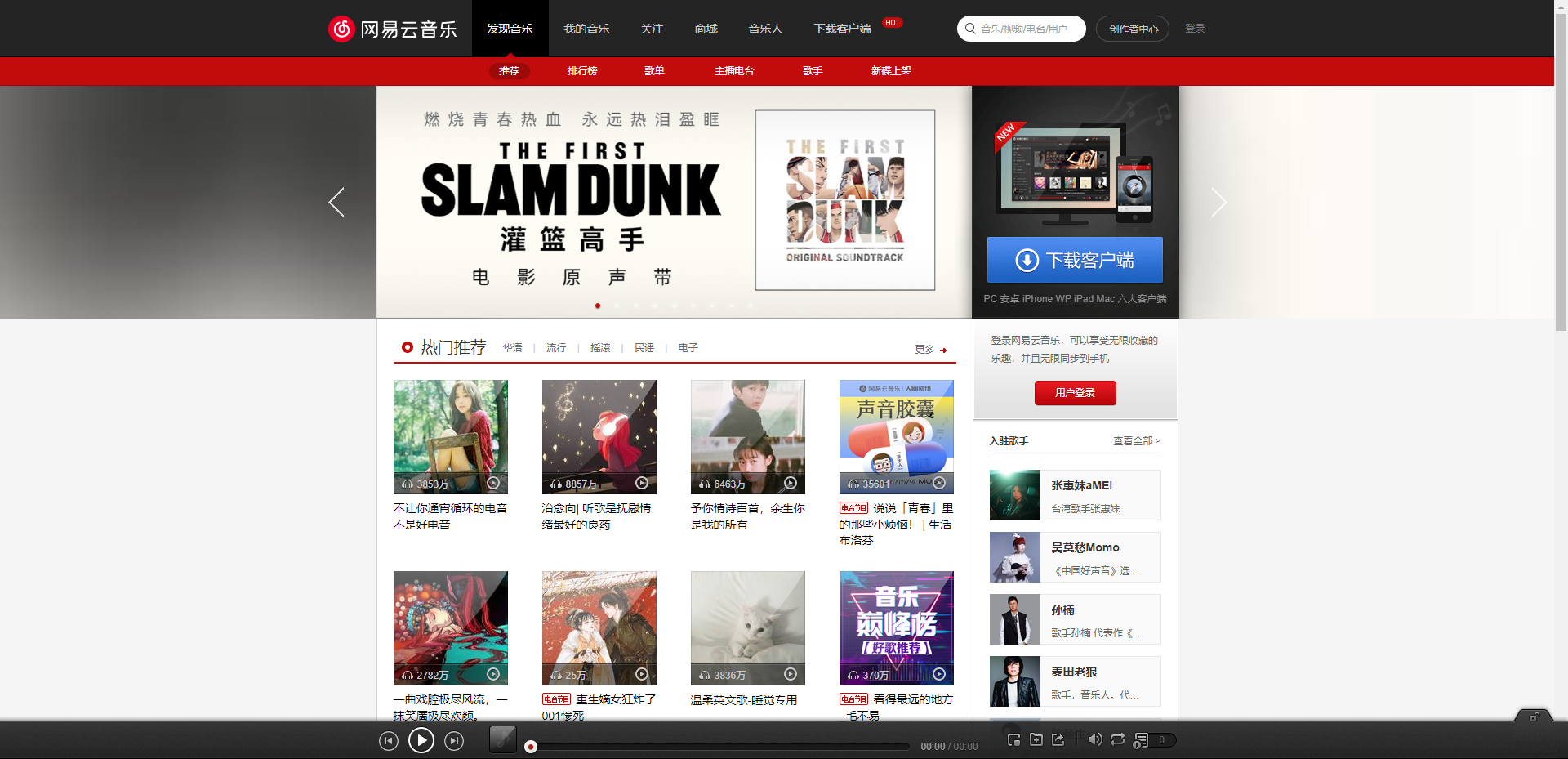Image resolution: width=1568 pixels, height=759 pixels.
Task: Click the play button in player bar
Action: click(421, 740)
